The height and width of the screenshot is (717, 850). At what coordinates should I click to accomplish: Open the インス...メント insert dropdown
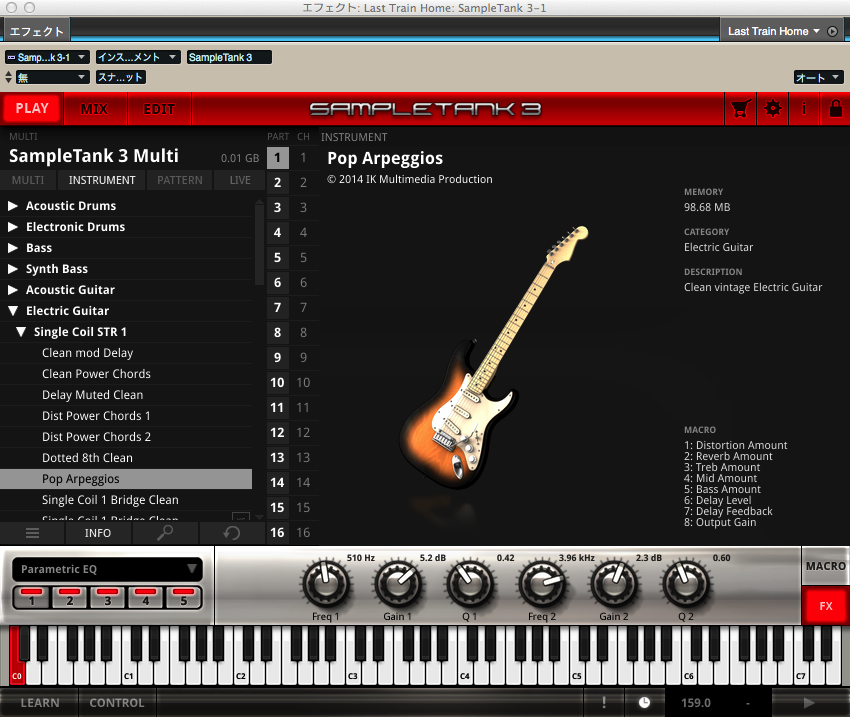pyautogui.click(x=138, y=57)
